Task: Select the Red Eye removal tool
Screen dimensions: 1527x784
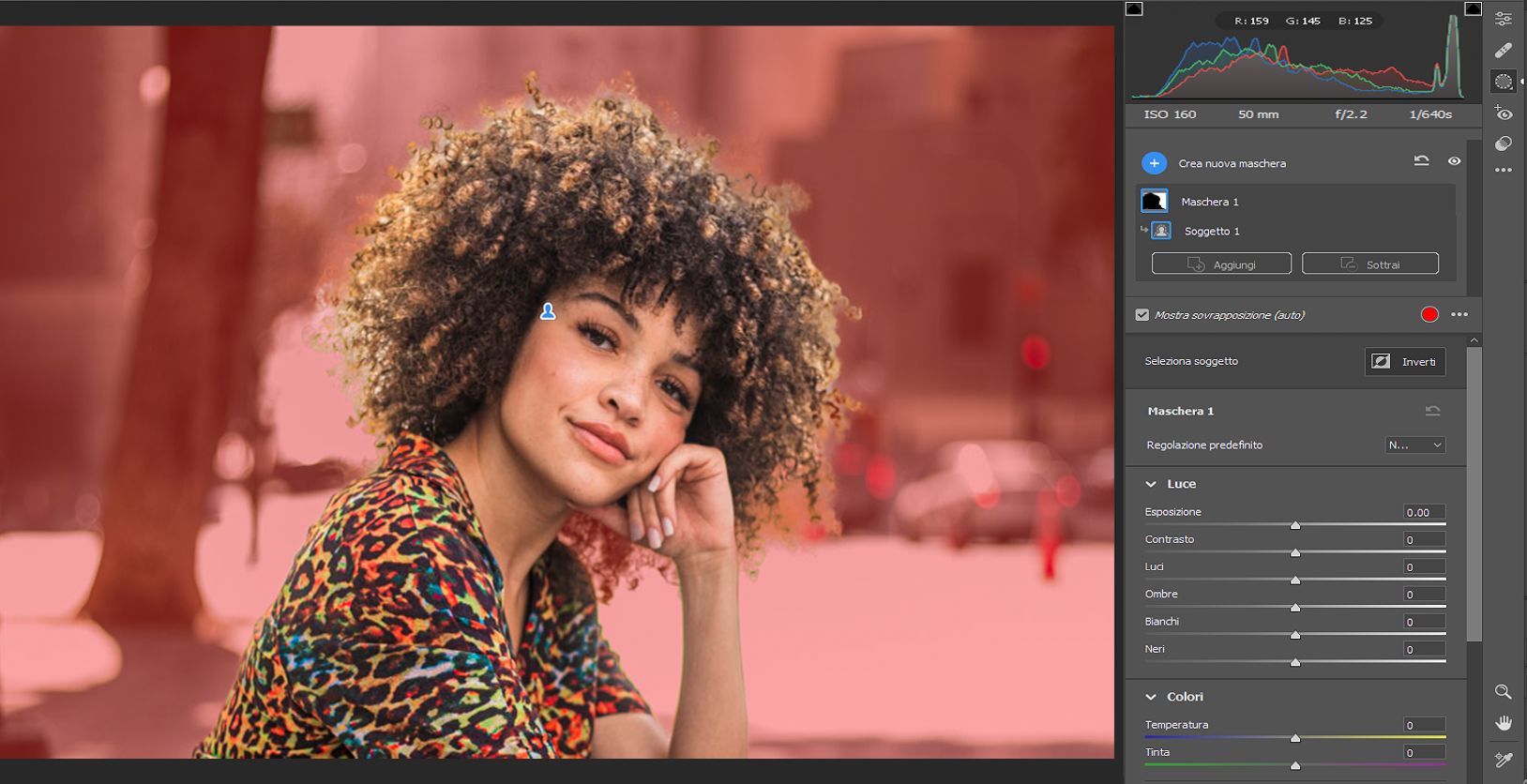Action: pos(1504,114)
